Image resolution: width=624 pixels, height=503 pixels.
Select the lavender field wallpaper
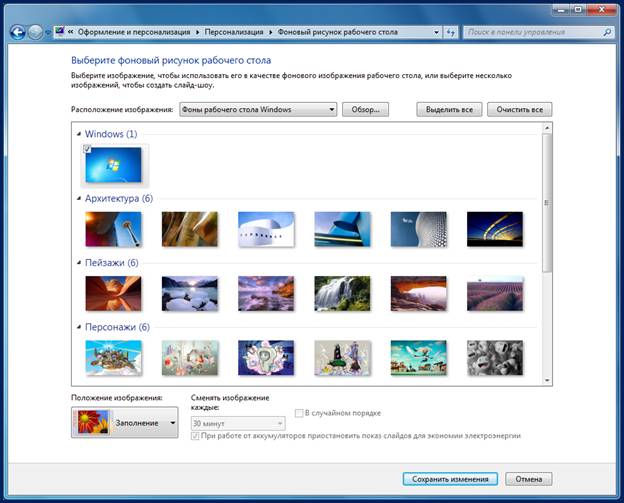coord(495,294)
